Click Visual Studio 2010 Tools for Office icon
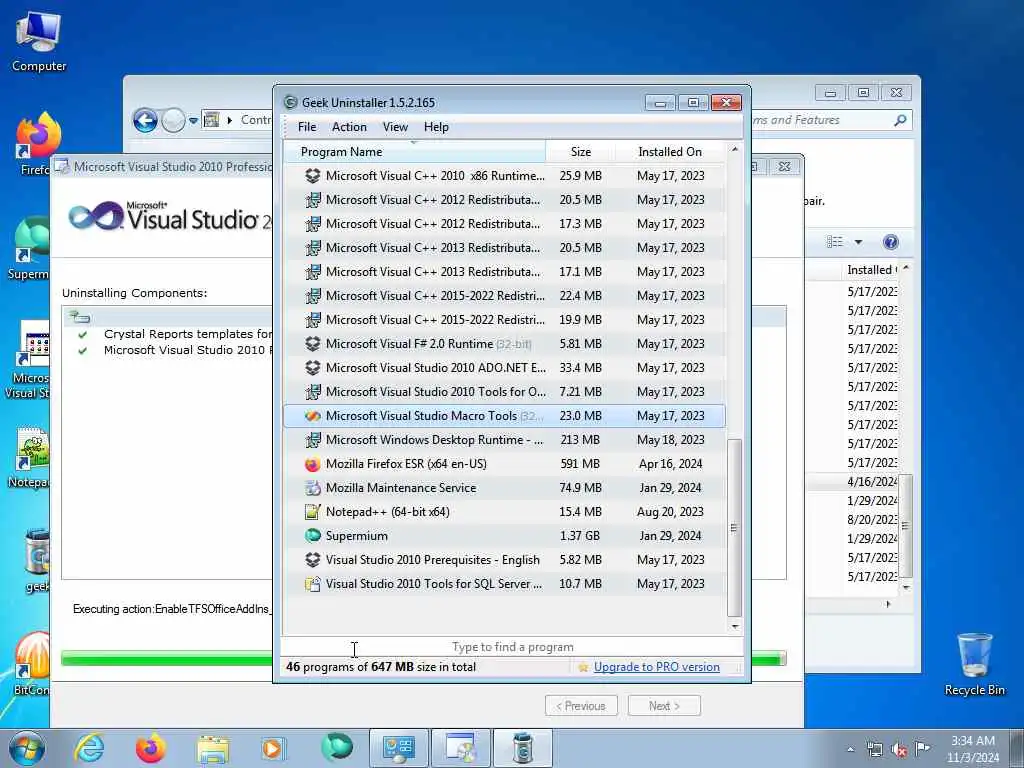This screenshot has height=768, width=1024. 313,392
